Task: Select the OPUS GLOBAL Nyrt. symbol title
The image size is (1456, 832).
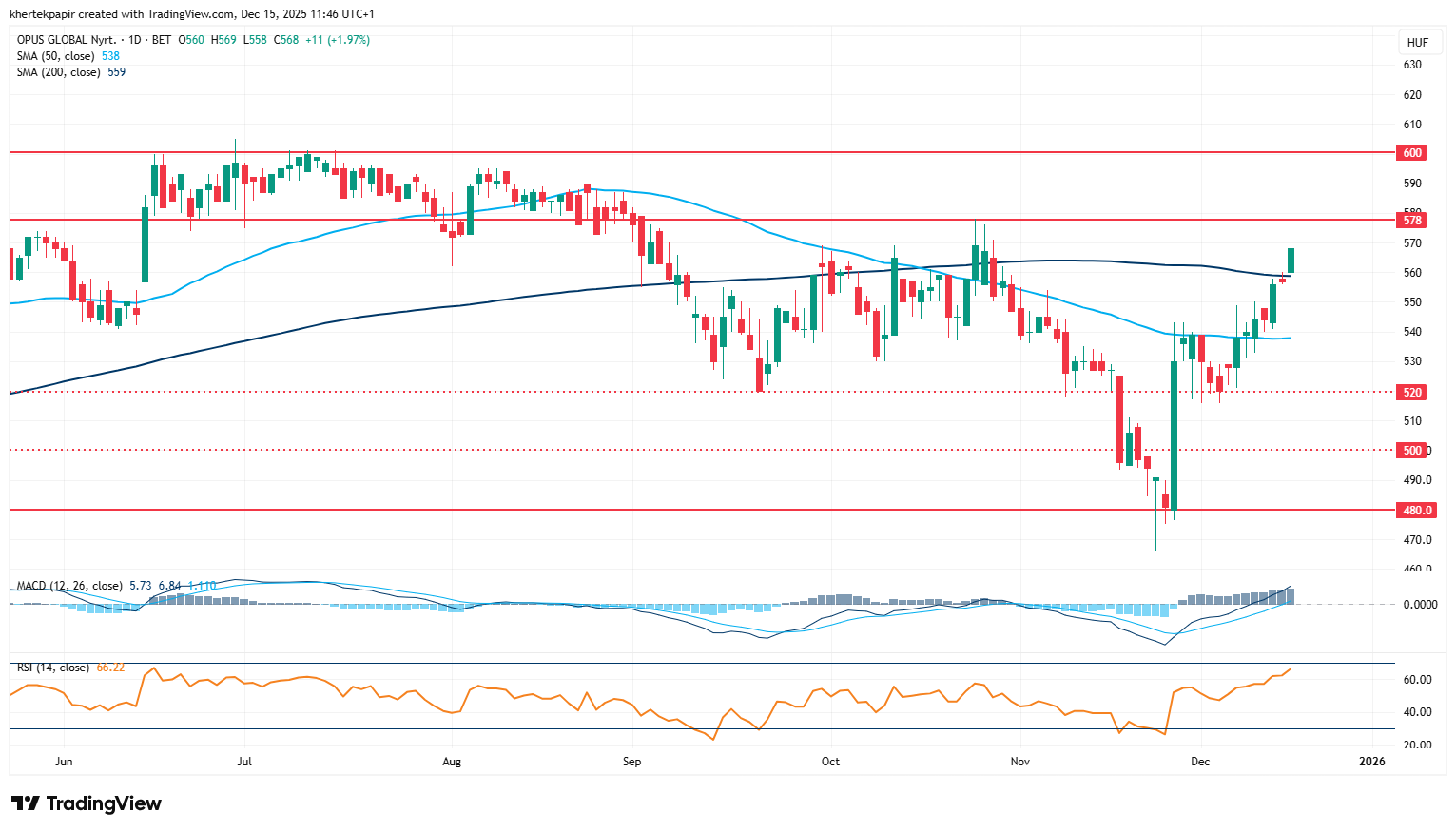Action: coord(66,40)
